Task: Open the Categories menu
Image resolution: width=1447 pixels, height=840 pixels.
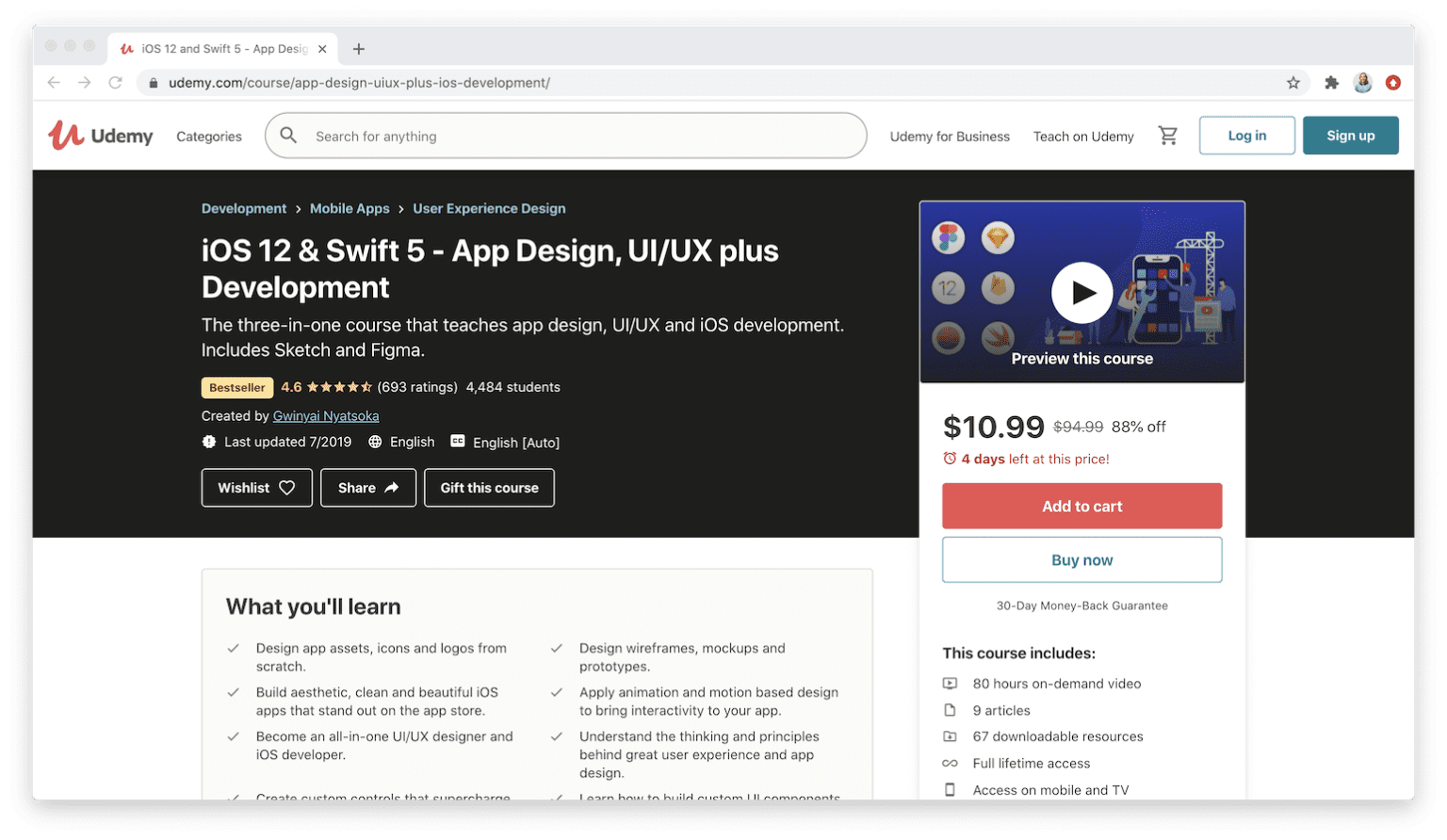Action: point(208,136)
